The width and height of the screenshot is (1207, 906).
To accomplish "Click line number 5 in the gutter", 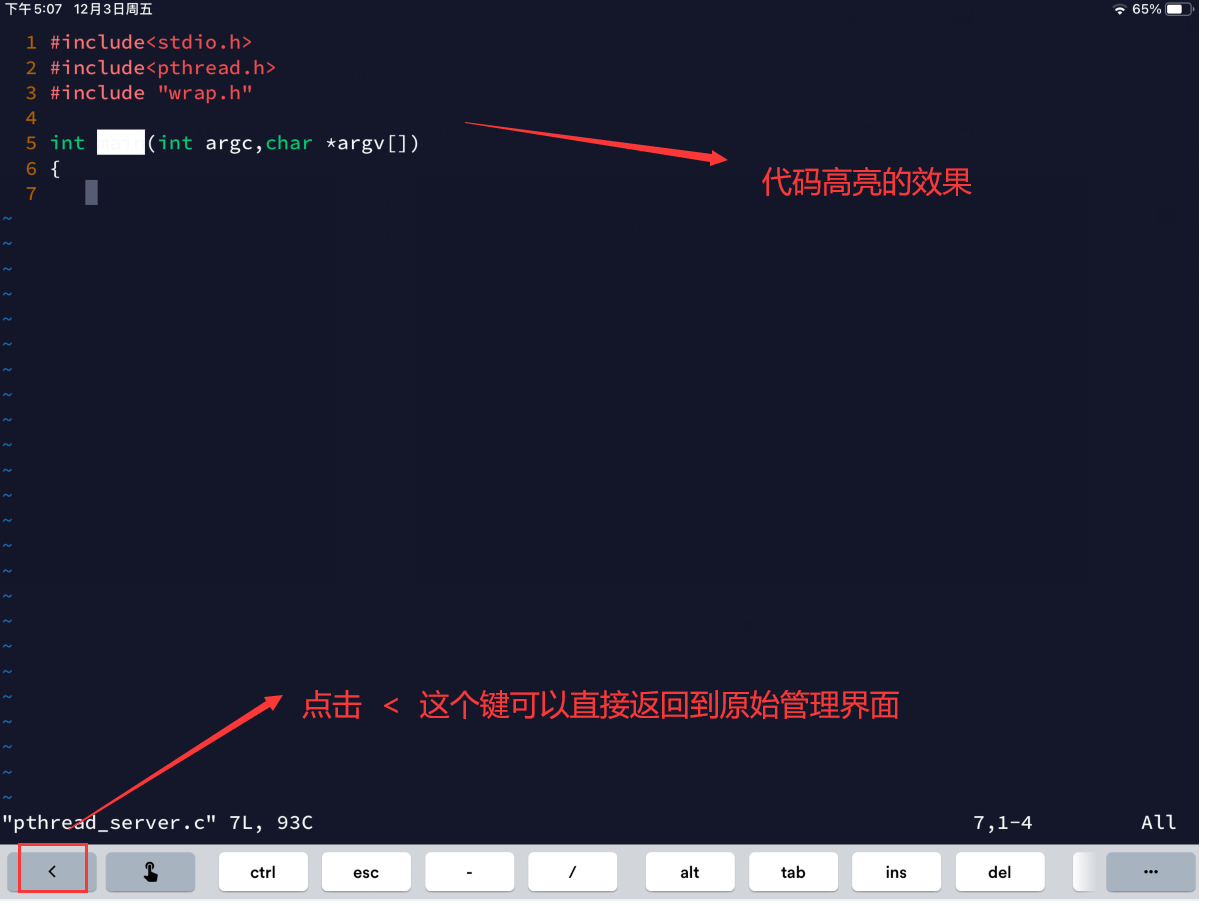I will tap(30, 142).
